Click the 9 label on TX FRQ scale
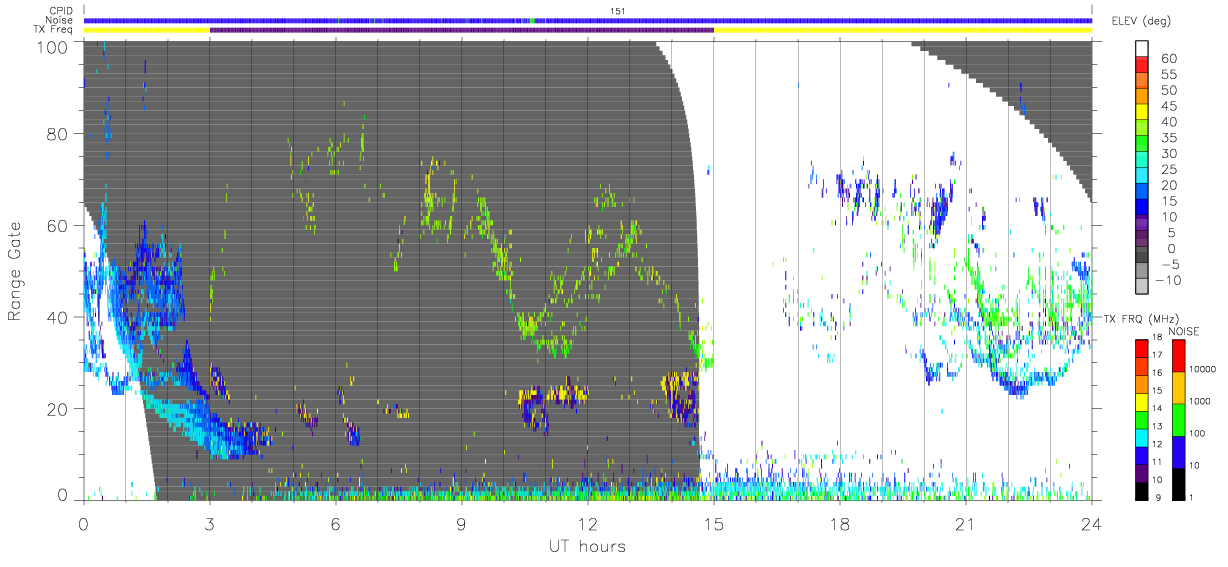Viewport: 1228px width, 567px height. point(1158,496)
